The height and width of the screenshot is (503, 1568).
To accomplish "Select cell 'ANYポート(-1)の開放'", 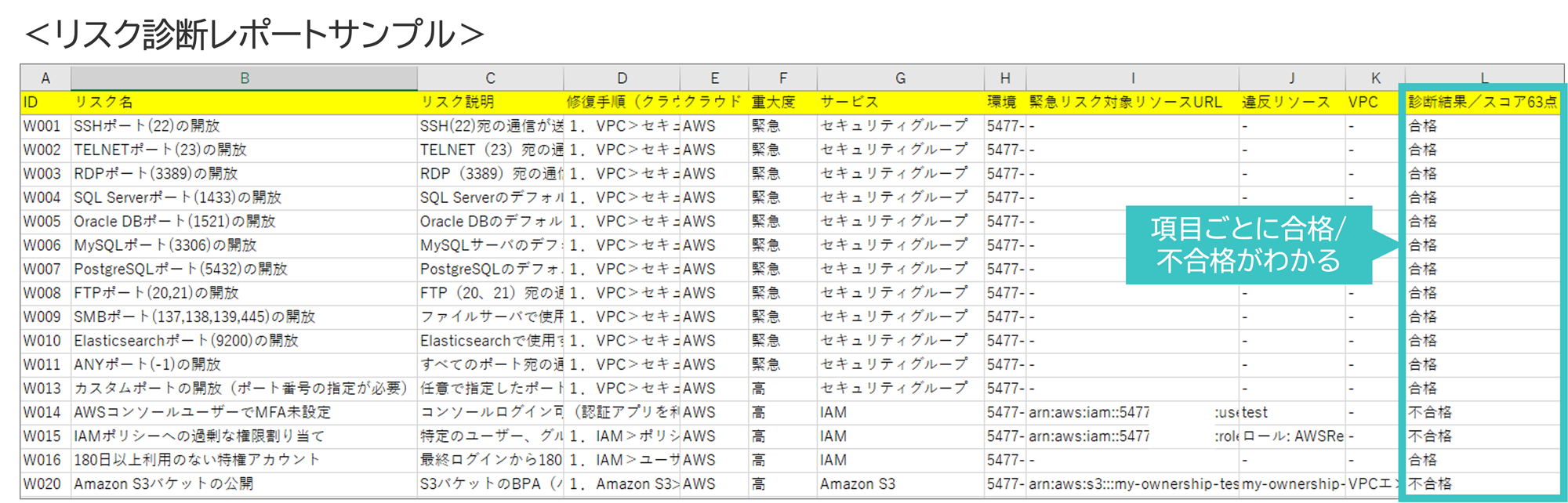I will pos(244,365).
